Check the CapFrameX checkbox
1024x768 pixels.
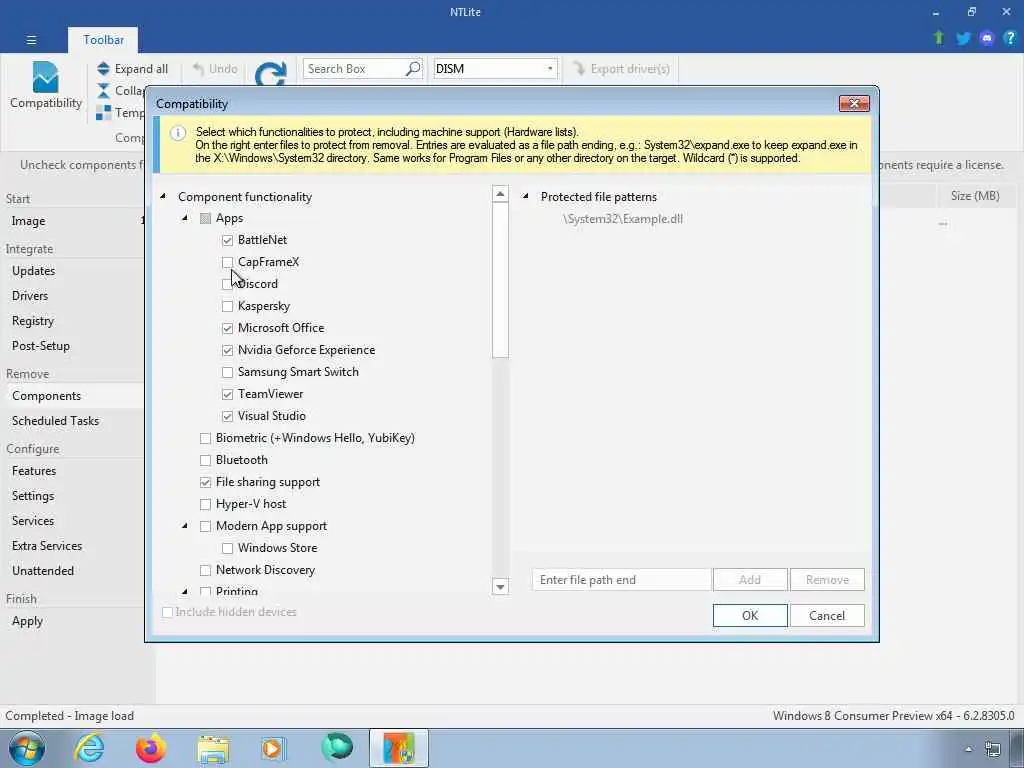pyautogui.click(x=227, y=262)
